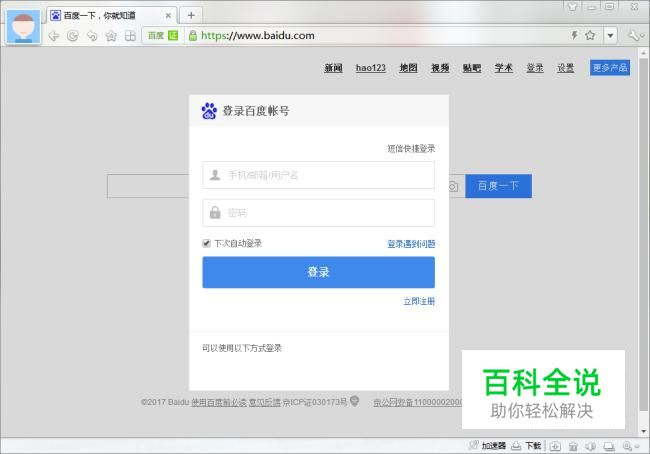Click the blue 登录 login button
This screenshot has width=650, height=454.
(x=318, y=272)
